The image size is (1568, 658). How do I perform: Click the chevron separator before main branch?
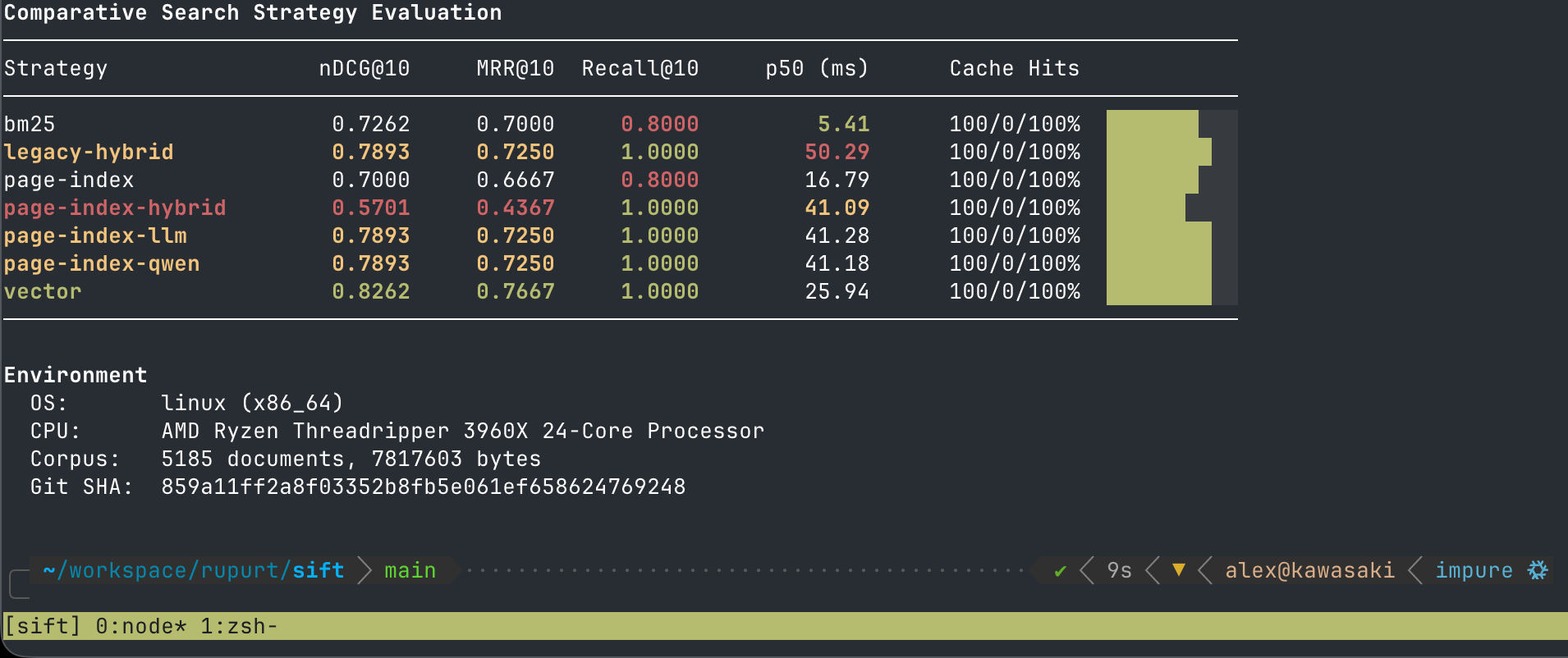[365, 570]
